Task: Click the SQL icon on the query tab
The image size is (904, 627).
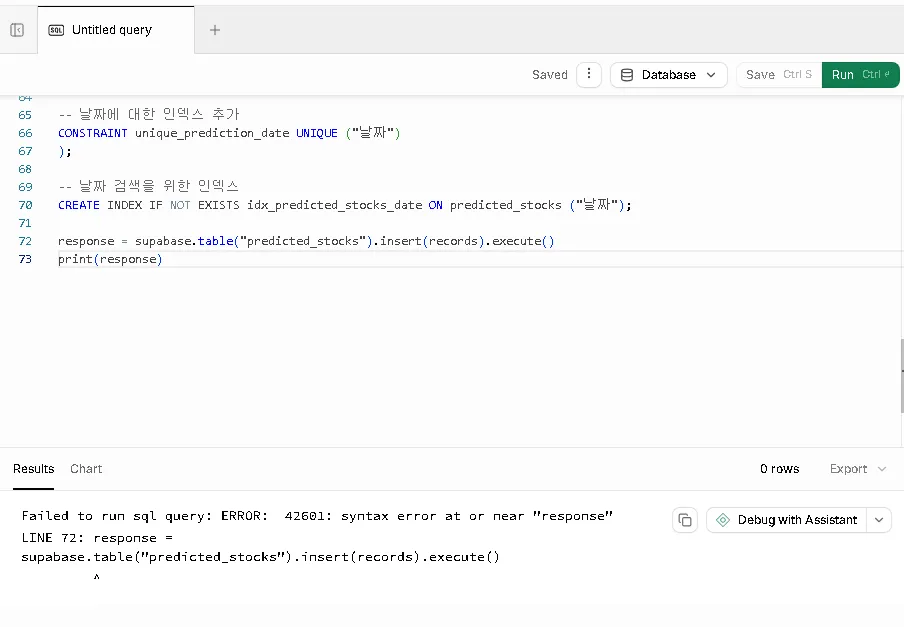Action: tap(56, 30)
